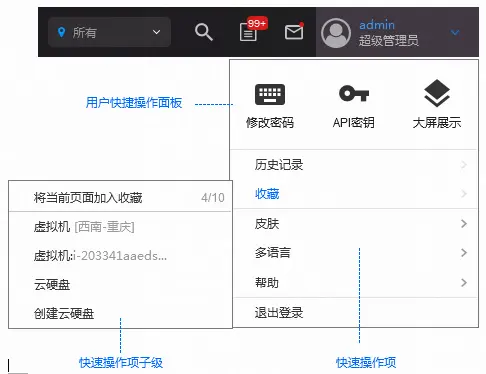The width and height of the screenshot is (486, 374).
Task: Click the key icon for API密钥
Action: point(354,93)
